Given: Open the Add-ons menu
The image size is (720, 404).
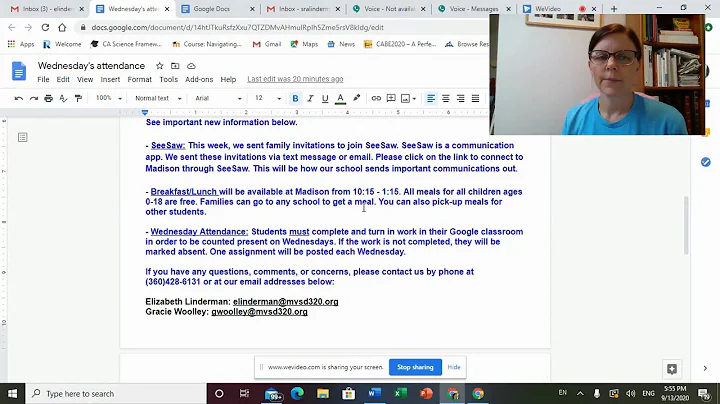Looking at the screenshot, I should click(199, 79).
